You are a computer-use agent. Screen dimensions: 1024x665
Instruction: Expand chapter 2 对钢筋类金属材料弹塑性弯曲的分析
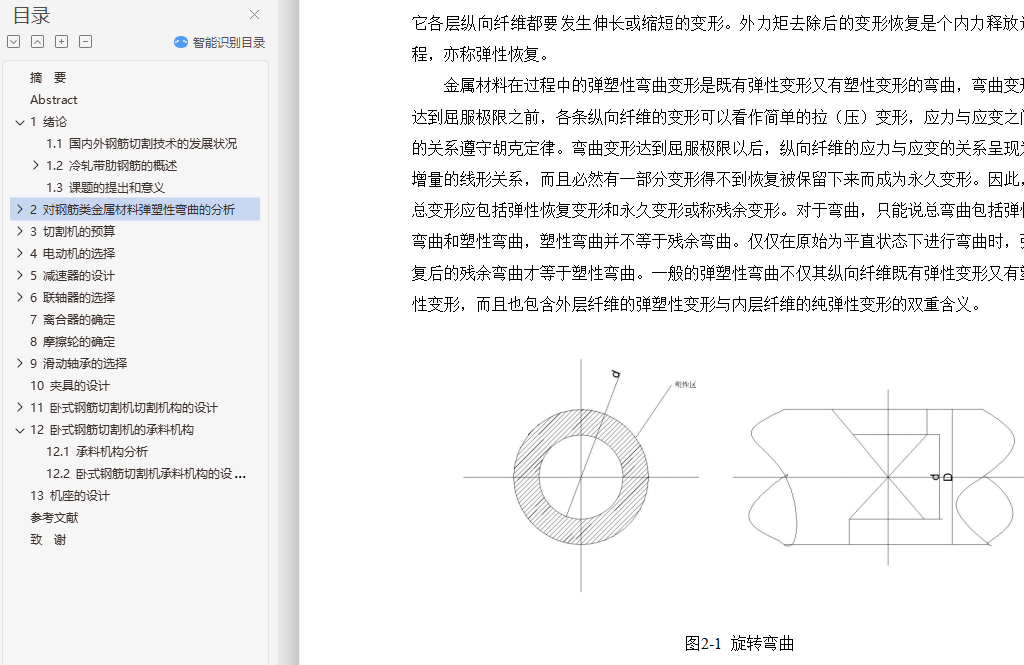20,209
